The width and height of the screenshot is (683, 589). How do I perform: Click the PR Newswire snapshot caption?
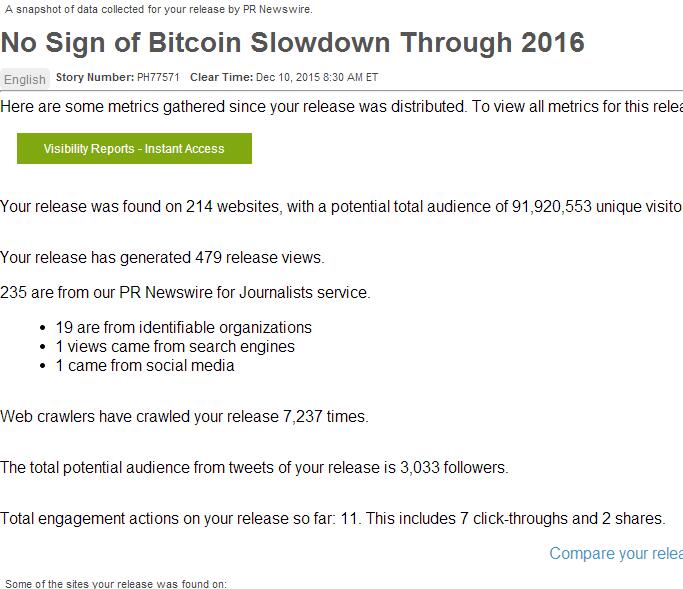click(x=159, y=9)
